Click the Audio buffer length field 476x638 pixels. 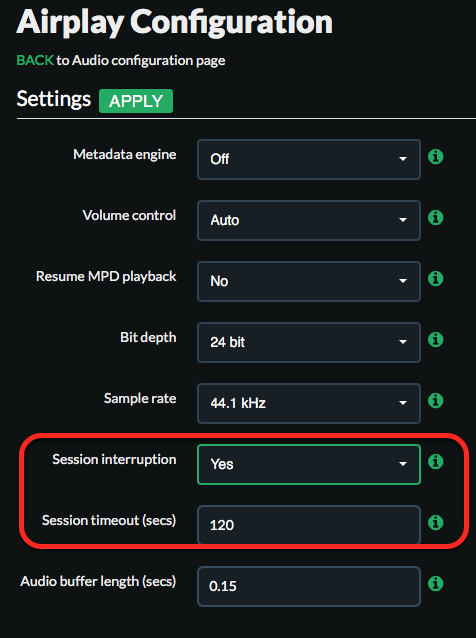coord(309,586)
